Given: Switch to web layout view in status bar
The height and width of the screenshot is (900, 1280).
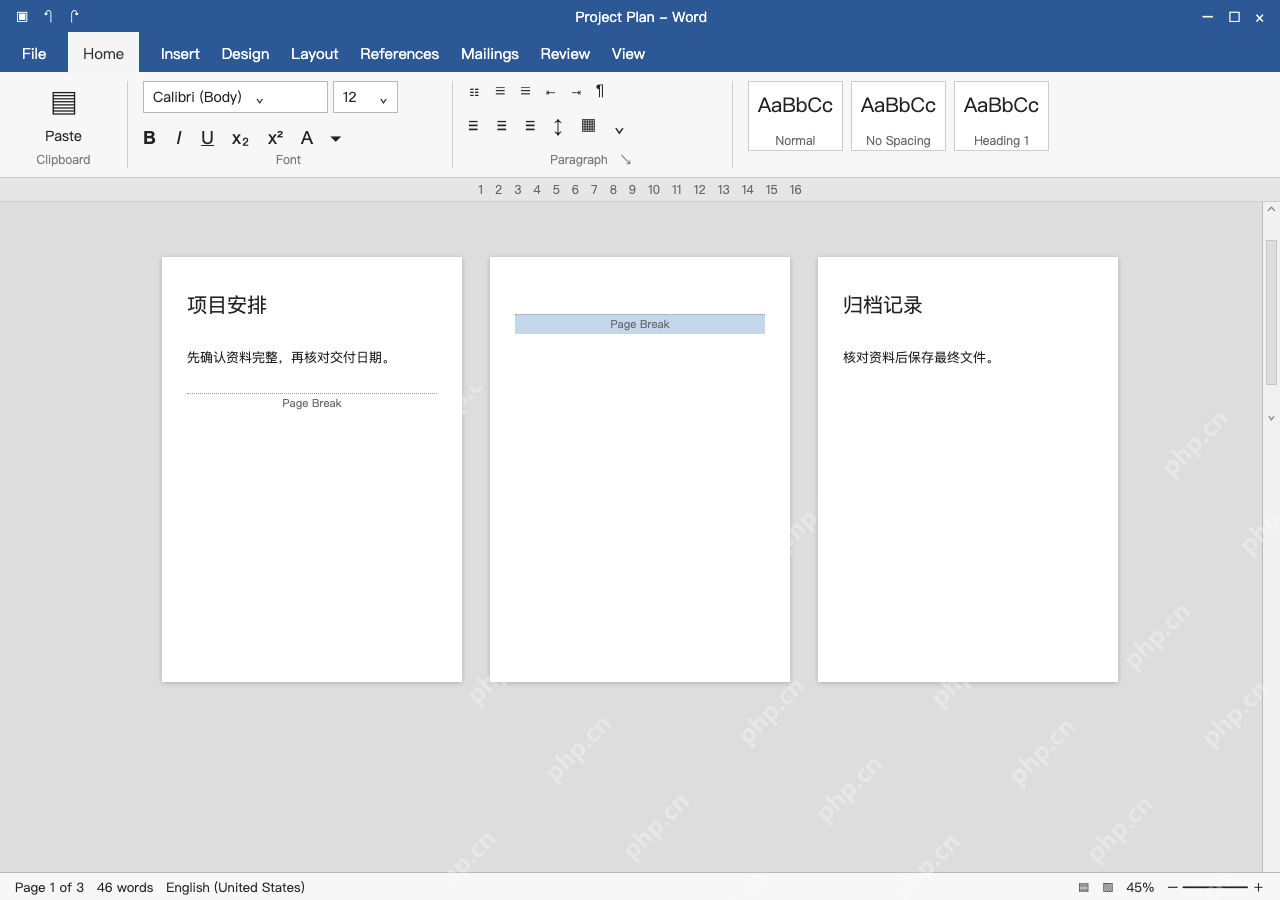Looking at the screenshot, I should pyautogui.click(x=1108, y=888).
